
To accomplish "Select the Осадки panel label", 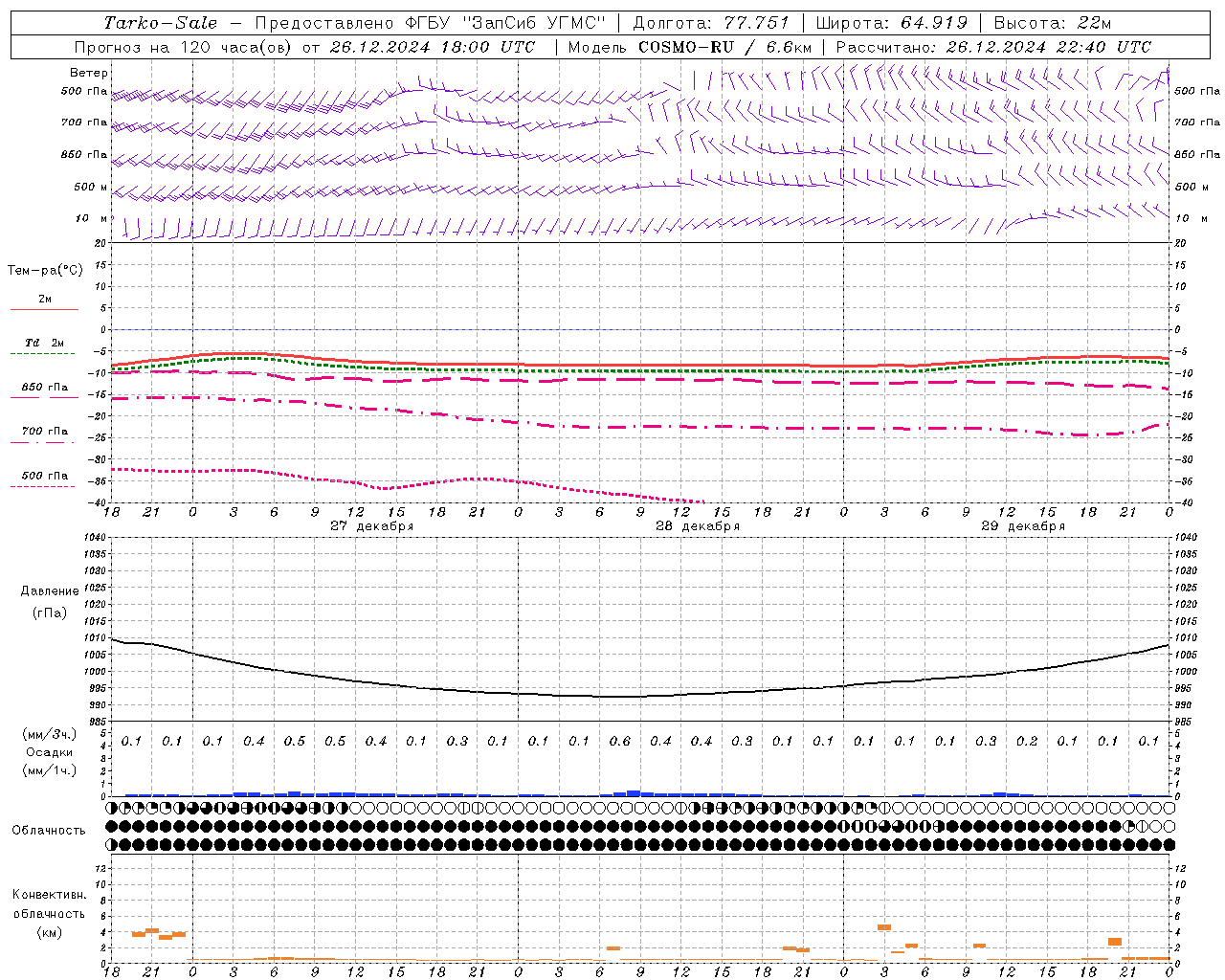I will (x=50, y=752).
